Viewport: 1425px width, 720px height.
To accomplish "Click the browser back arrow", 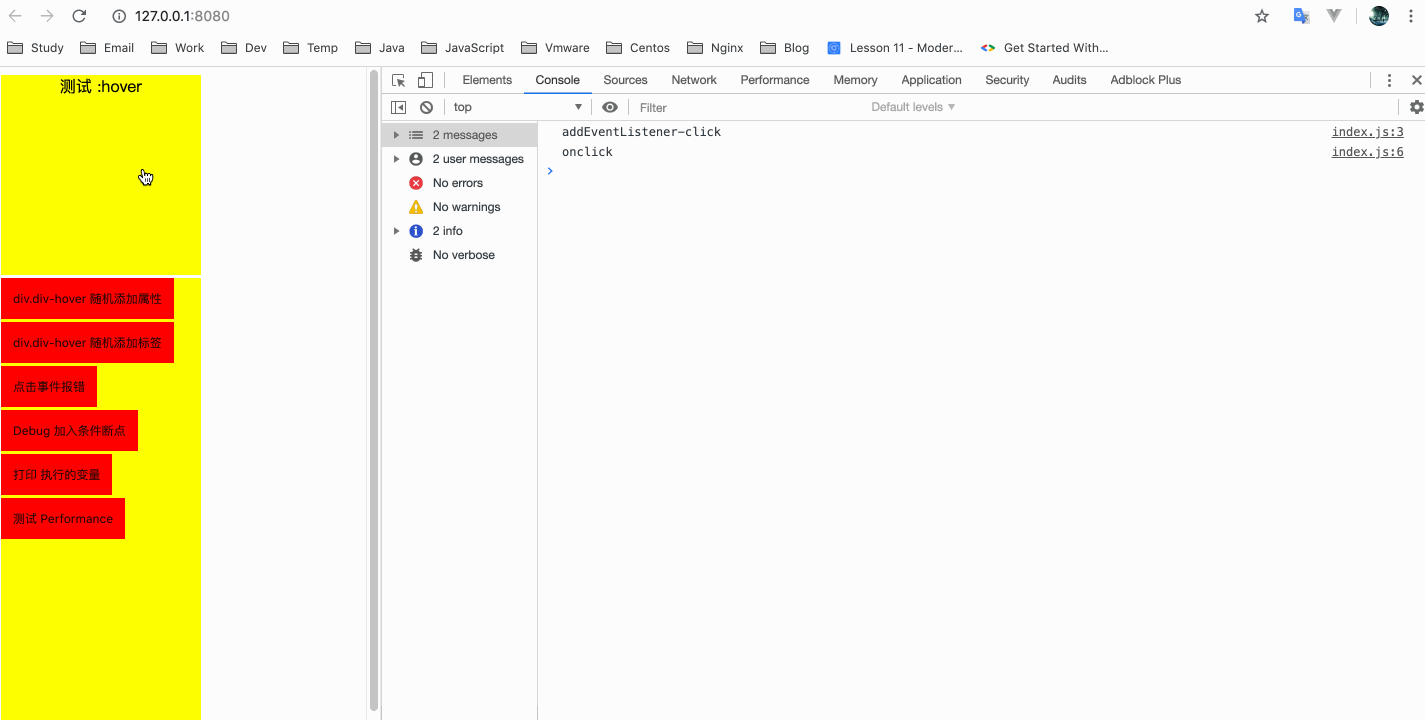I will (x=15, y=16).
